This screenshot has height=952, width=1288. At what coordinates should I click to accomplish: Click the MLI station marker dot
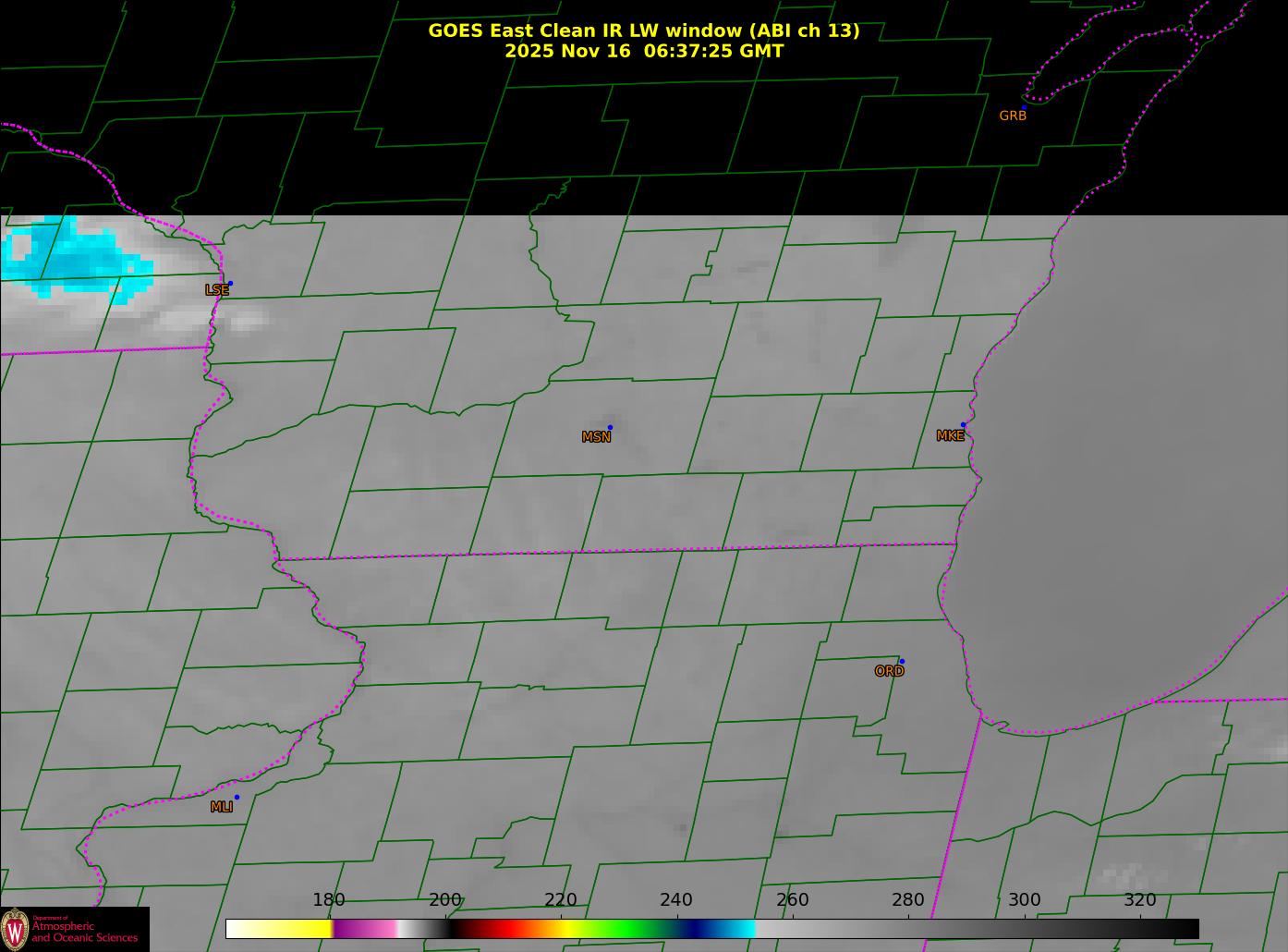pyautogui.click(x=237, y=797)
